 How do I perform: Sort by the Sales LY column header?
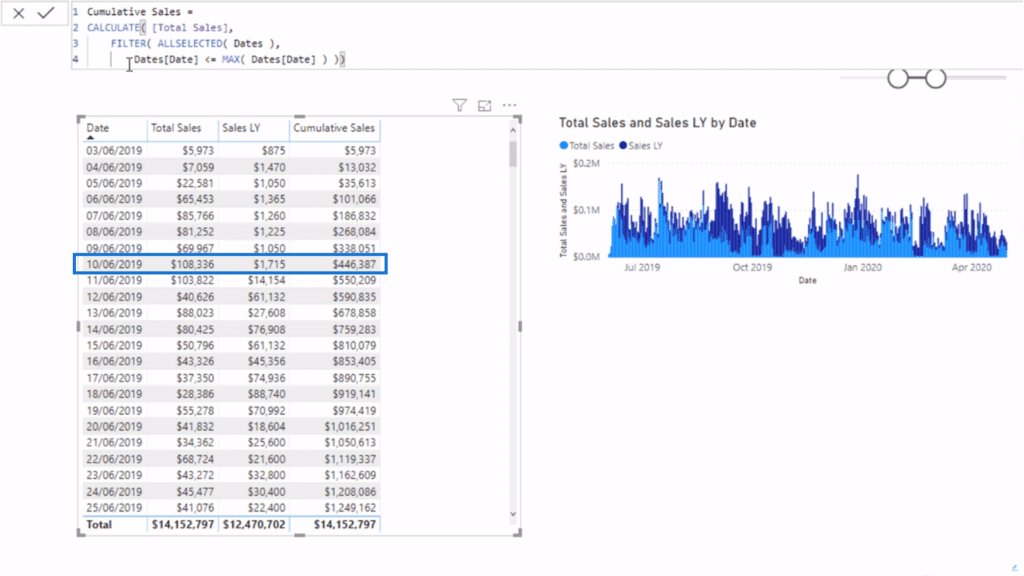pyautogui.click(x=241, y=128)
